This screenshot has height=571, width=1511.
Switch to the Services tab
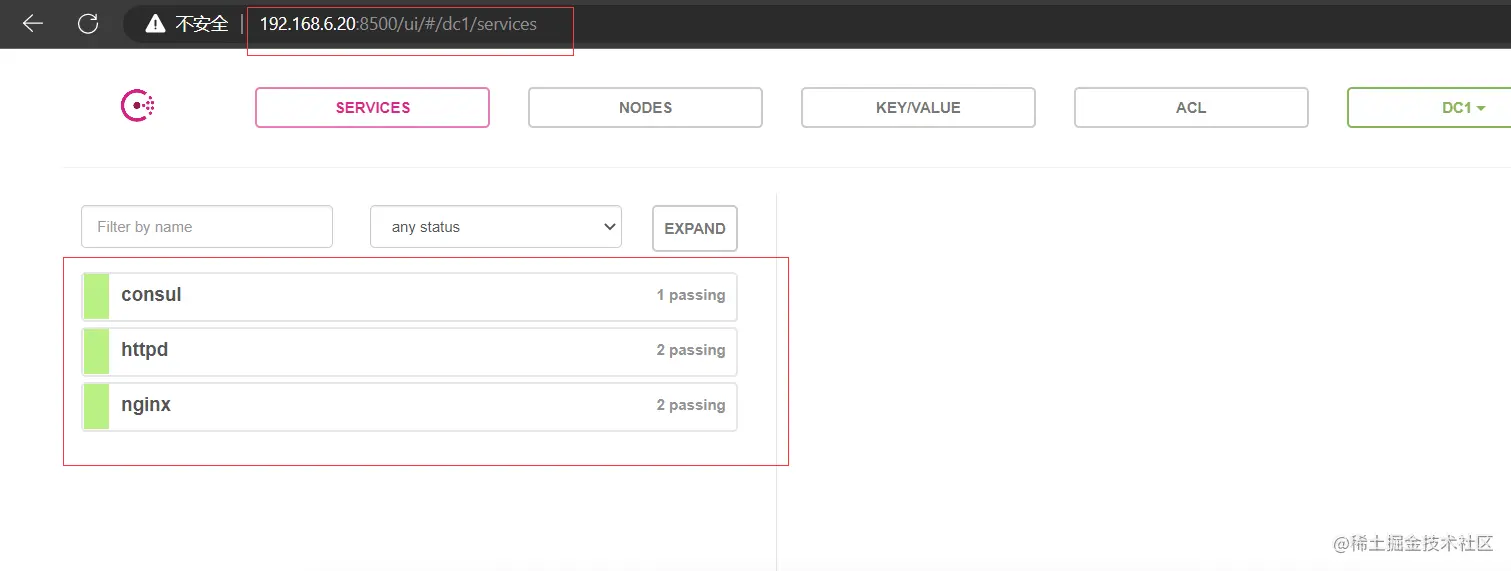click(372, 108)
